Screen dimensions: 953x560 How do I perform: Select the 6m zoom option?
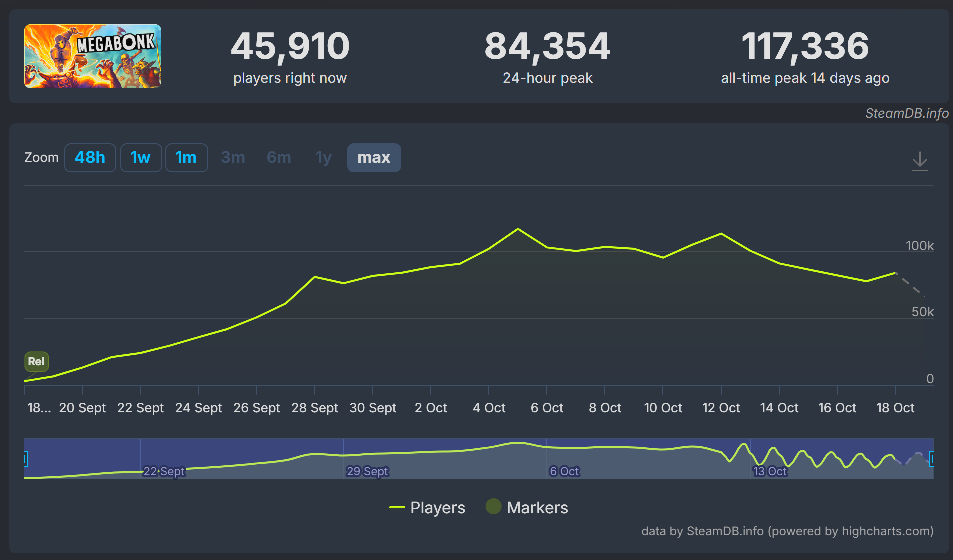point(279,157)
